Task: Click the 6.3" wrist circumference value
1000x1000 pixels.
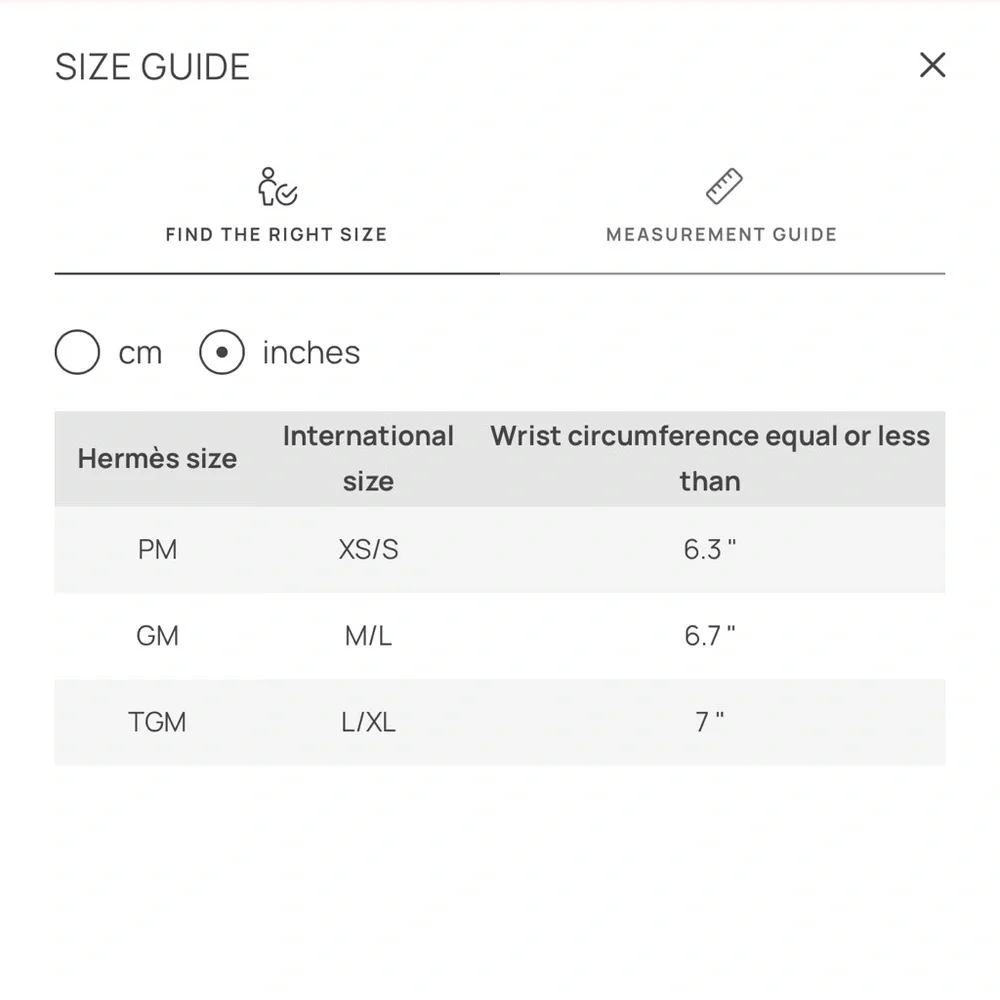Action: (709, 549)
